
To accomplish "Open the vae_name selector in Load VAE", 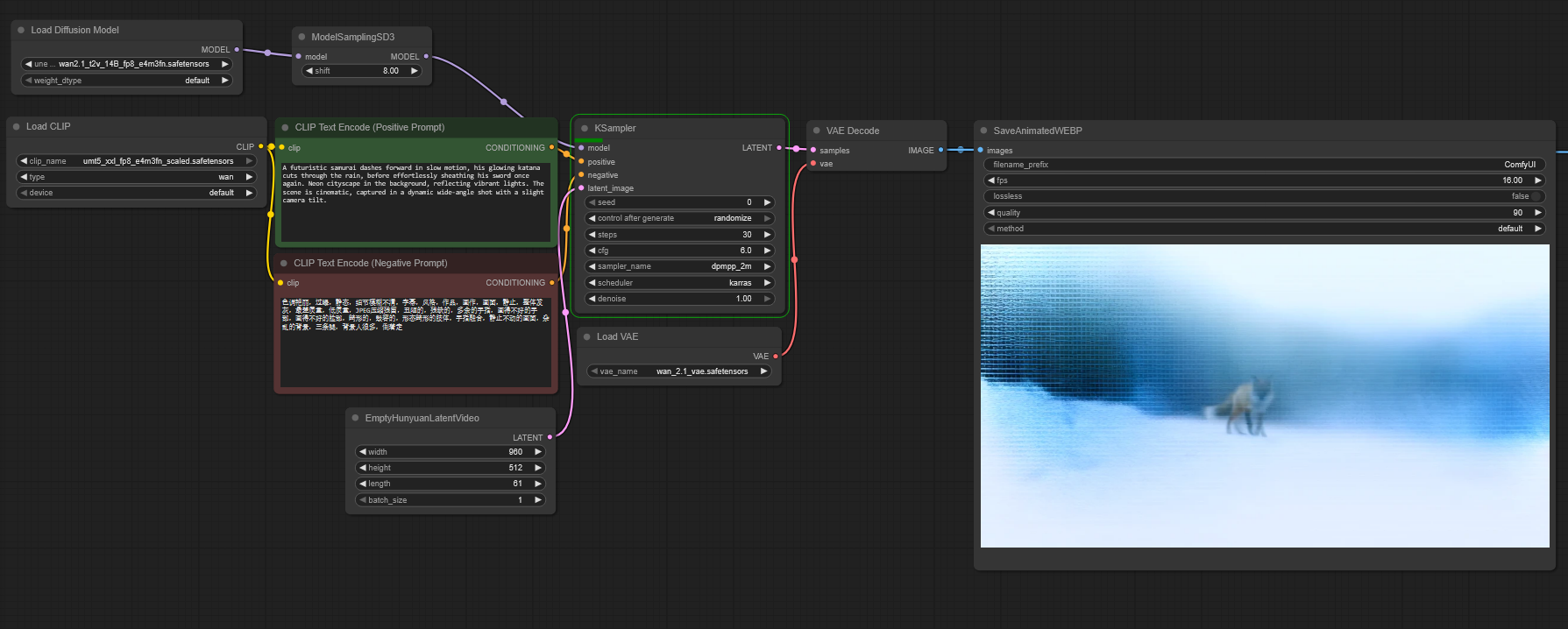I will pyautogui.click(x=679, y=371).
